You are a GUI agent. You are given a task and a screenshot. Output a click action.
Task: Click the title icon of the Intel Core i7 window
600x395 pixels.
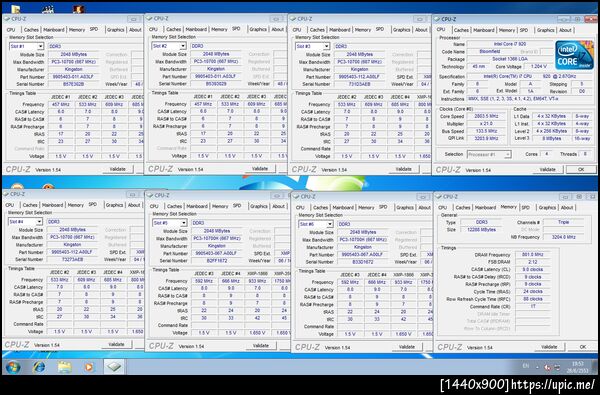pyautogui.click(x=438, y=19)
